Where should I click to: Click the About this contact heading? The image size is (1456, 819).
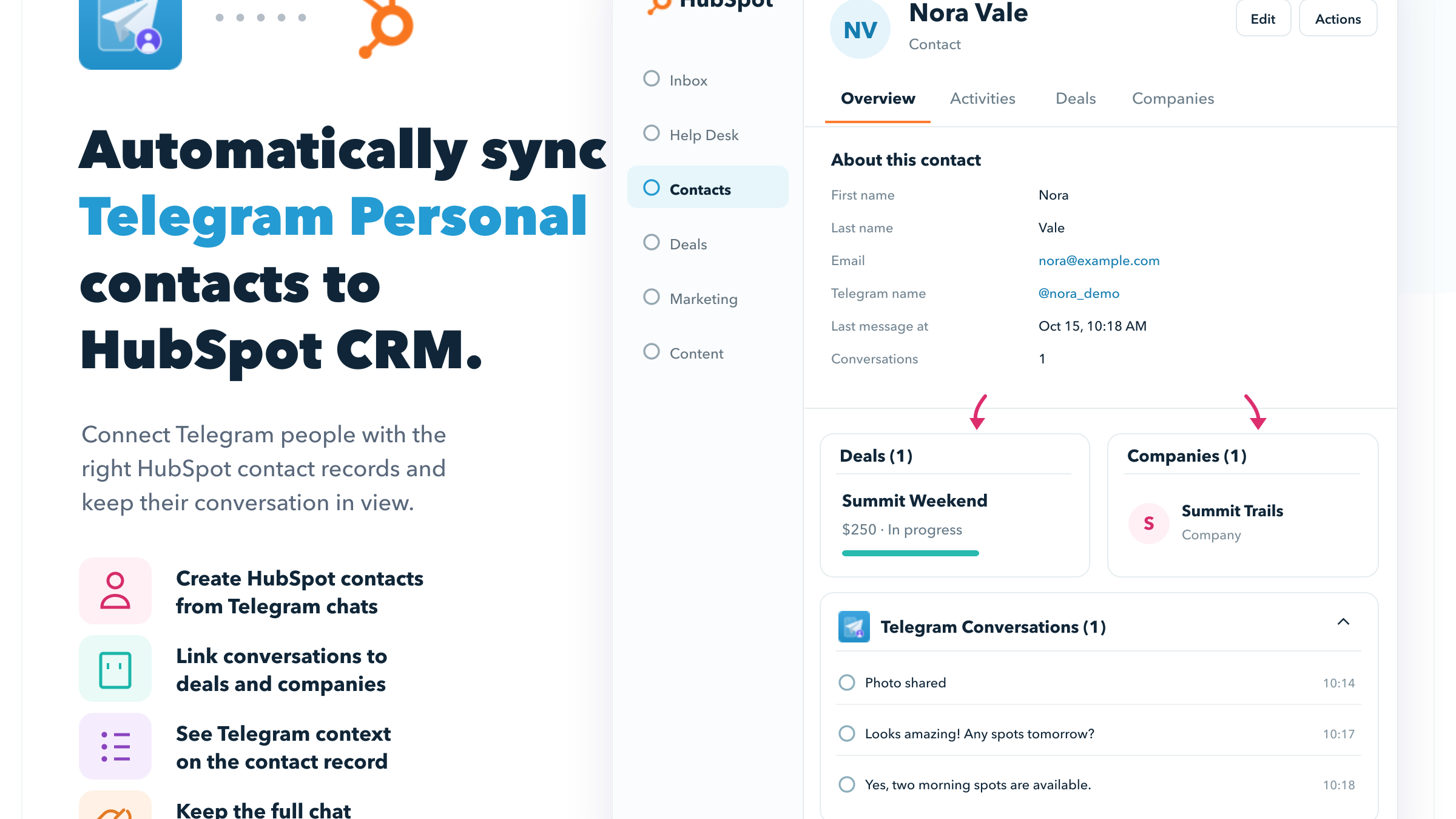tap(906, 160)
